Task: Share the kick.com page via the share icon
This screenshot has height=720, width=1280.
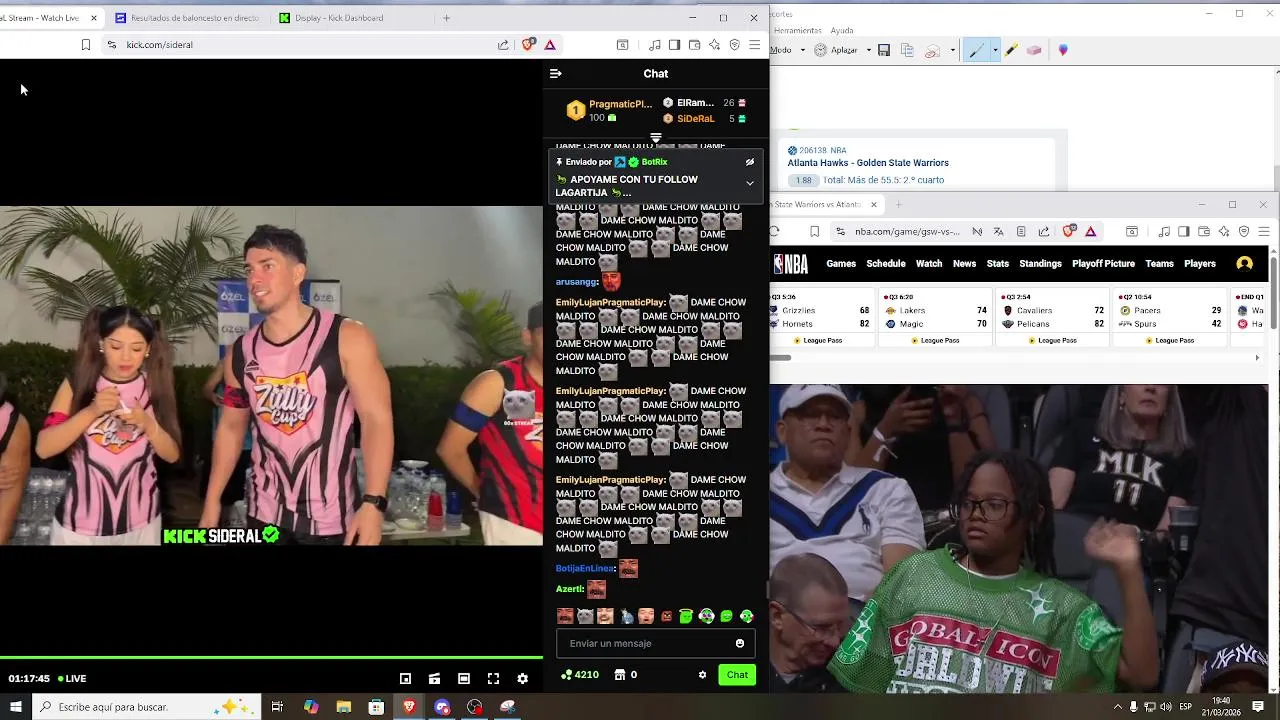Action: [x=503, y=44]
